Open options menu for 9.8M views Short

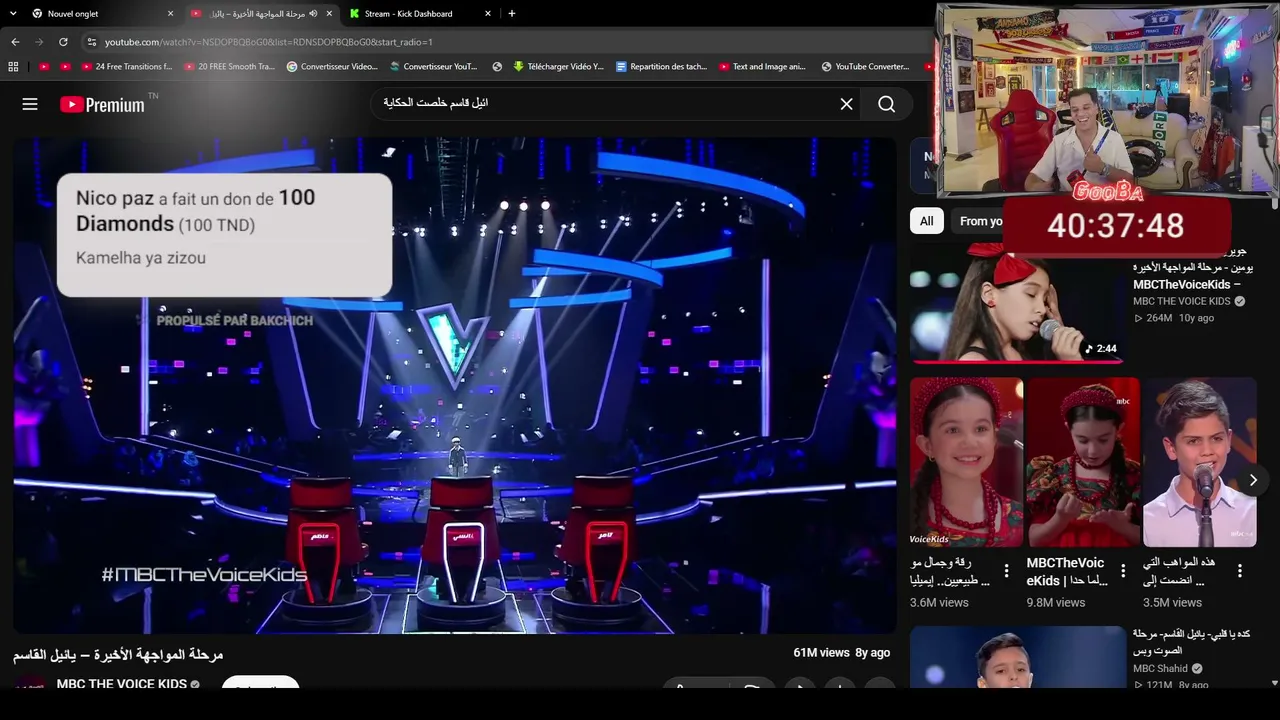coord(1123,571)
